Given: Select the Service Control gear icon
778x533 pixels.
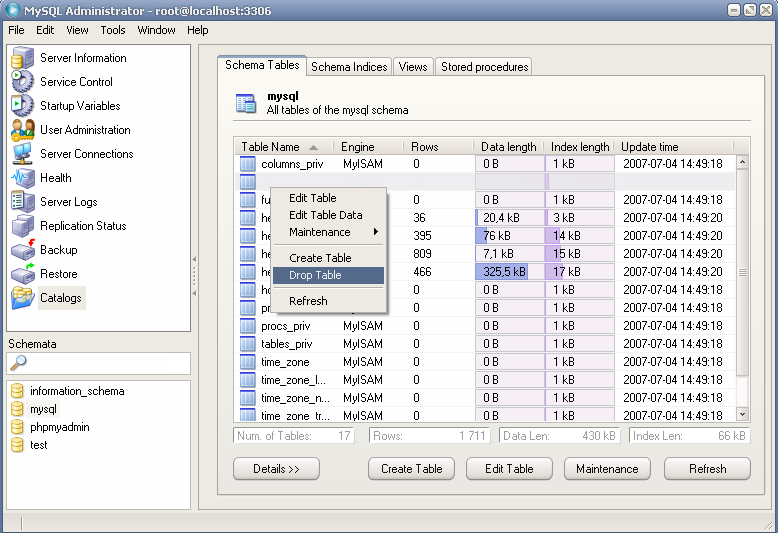Looking at the screenshot, I should point(22,81).
